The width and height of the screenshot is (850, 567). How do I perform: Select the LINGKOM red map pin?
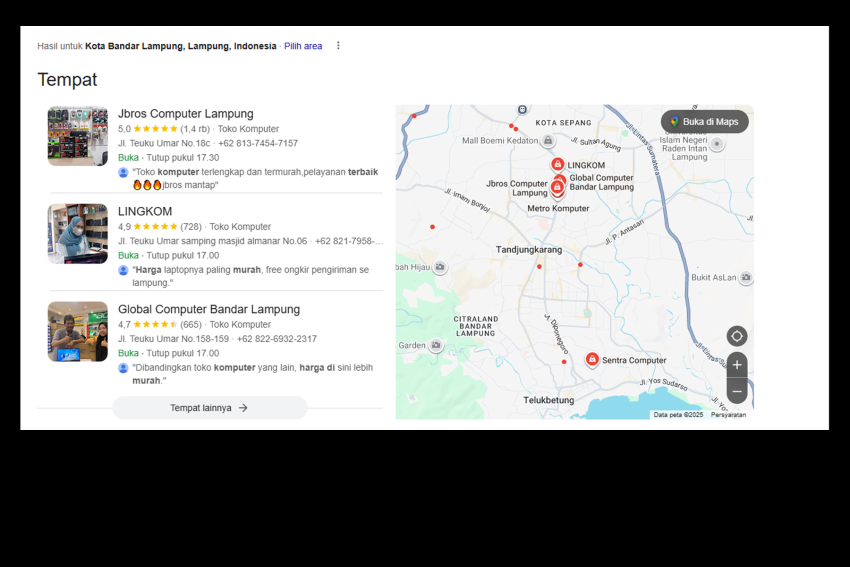click(557, 164)
